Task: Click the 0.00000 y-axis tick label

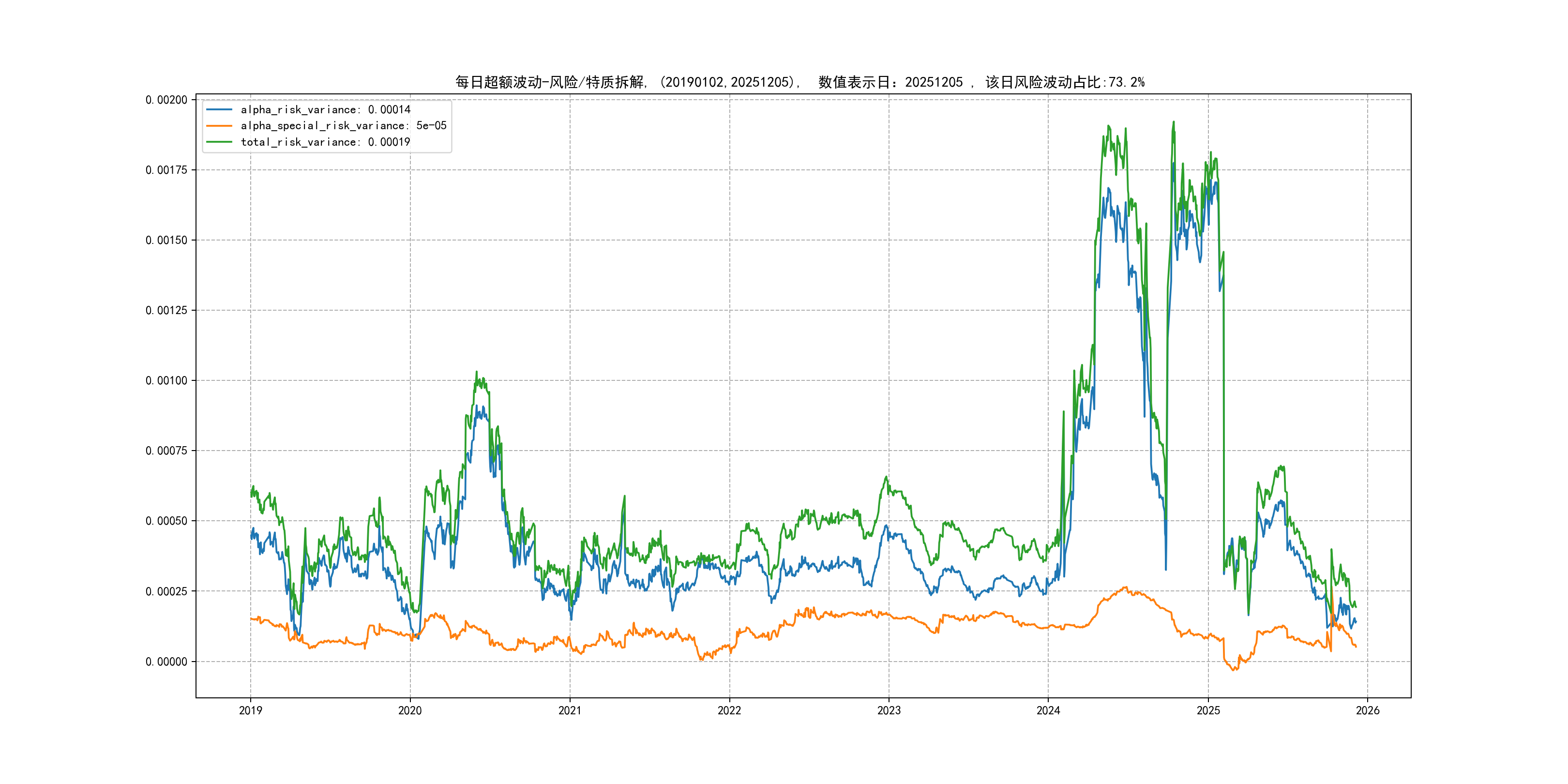Action: (166, 662)
